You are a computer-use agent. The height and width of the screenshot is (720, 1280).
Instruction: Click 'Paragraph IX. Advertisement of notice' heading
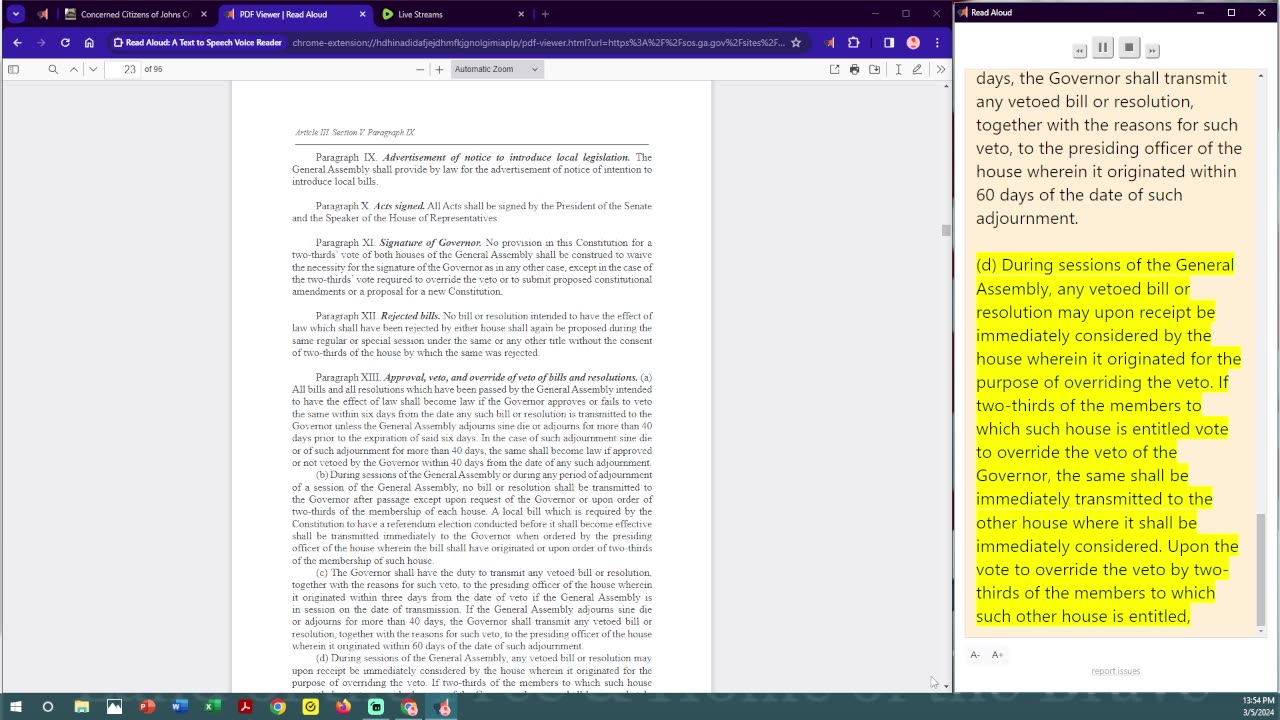472,157
